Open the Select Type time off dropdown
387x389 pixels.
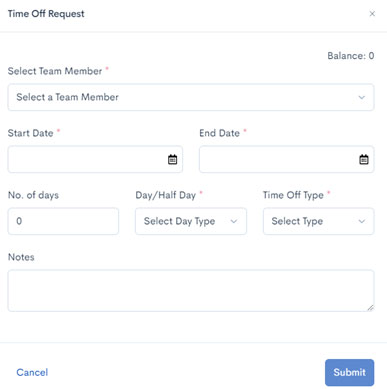click(x=319, y=221)
